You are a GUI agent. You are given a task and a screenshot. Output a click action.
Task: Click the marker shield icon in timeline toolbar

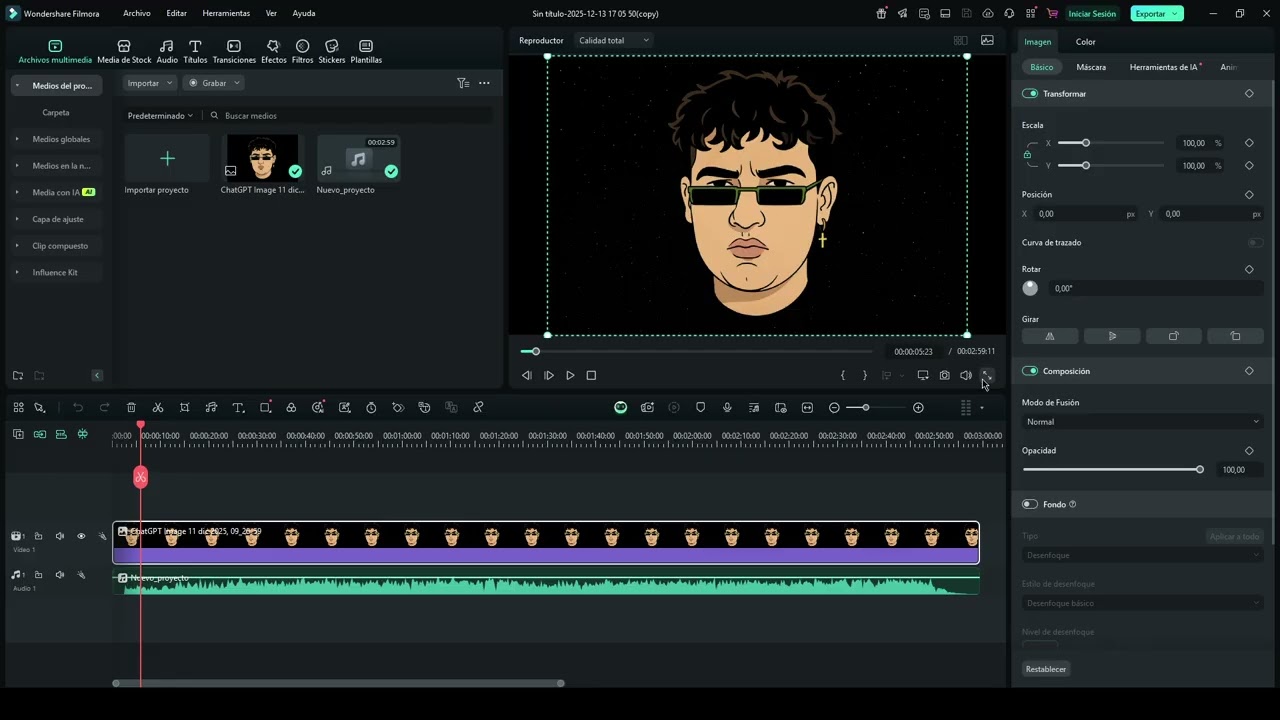click(x=700, y=408)
